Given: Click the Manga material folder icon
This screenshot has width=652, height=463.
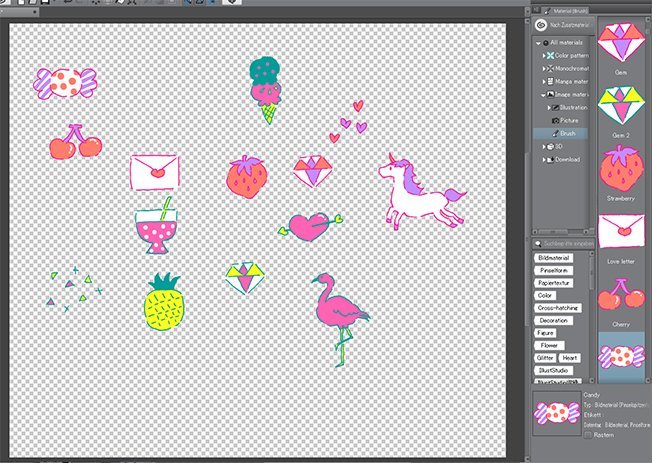Looking at the screenshot, I should click(x=550, y=82).
